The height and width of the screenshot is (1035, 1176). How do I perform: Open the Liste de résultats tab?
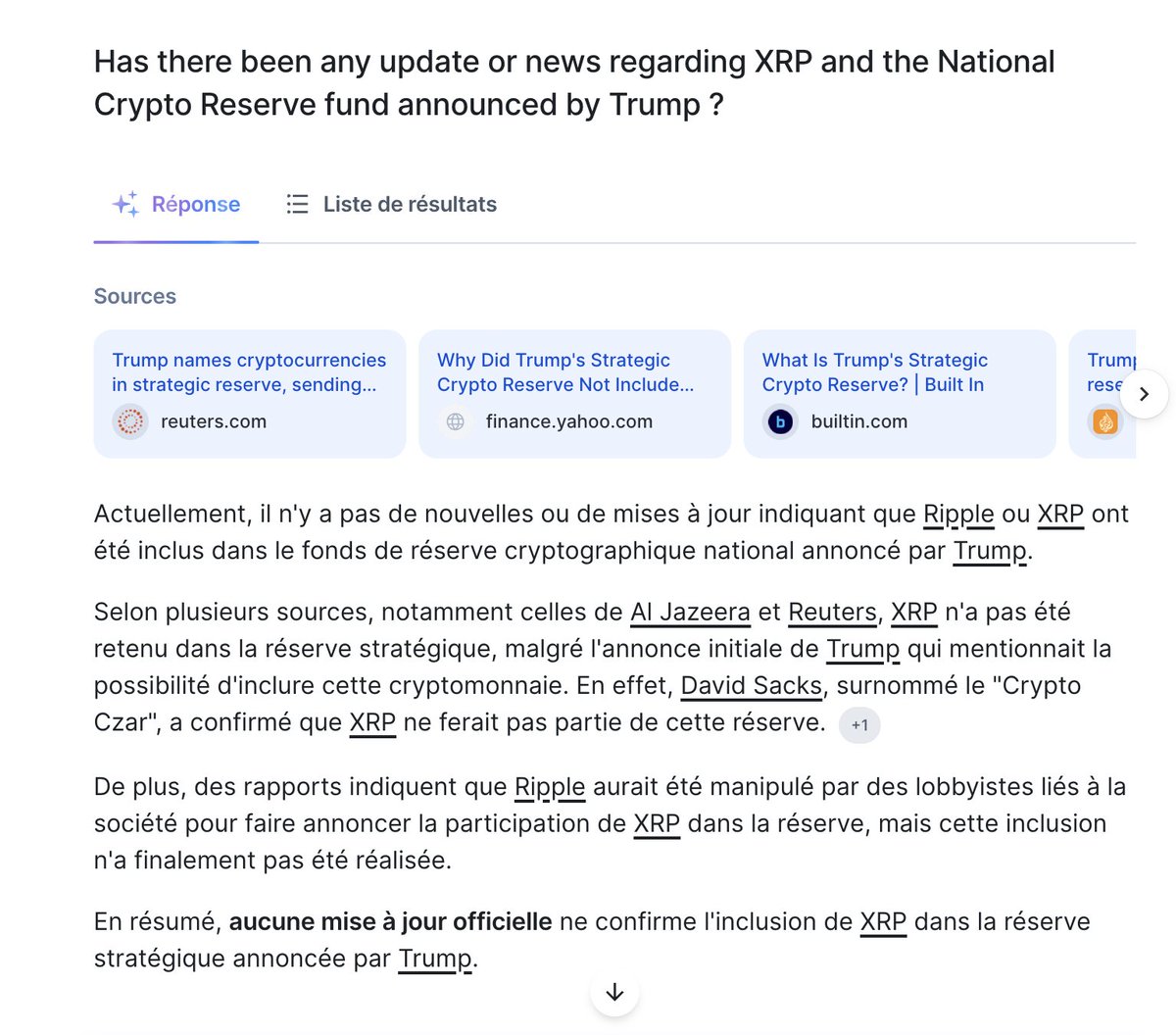pos(391,204)
